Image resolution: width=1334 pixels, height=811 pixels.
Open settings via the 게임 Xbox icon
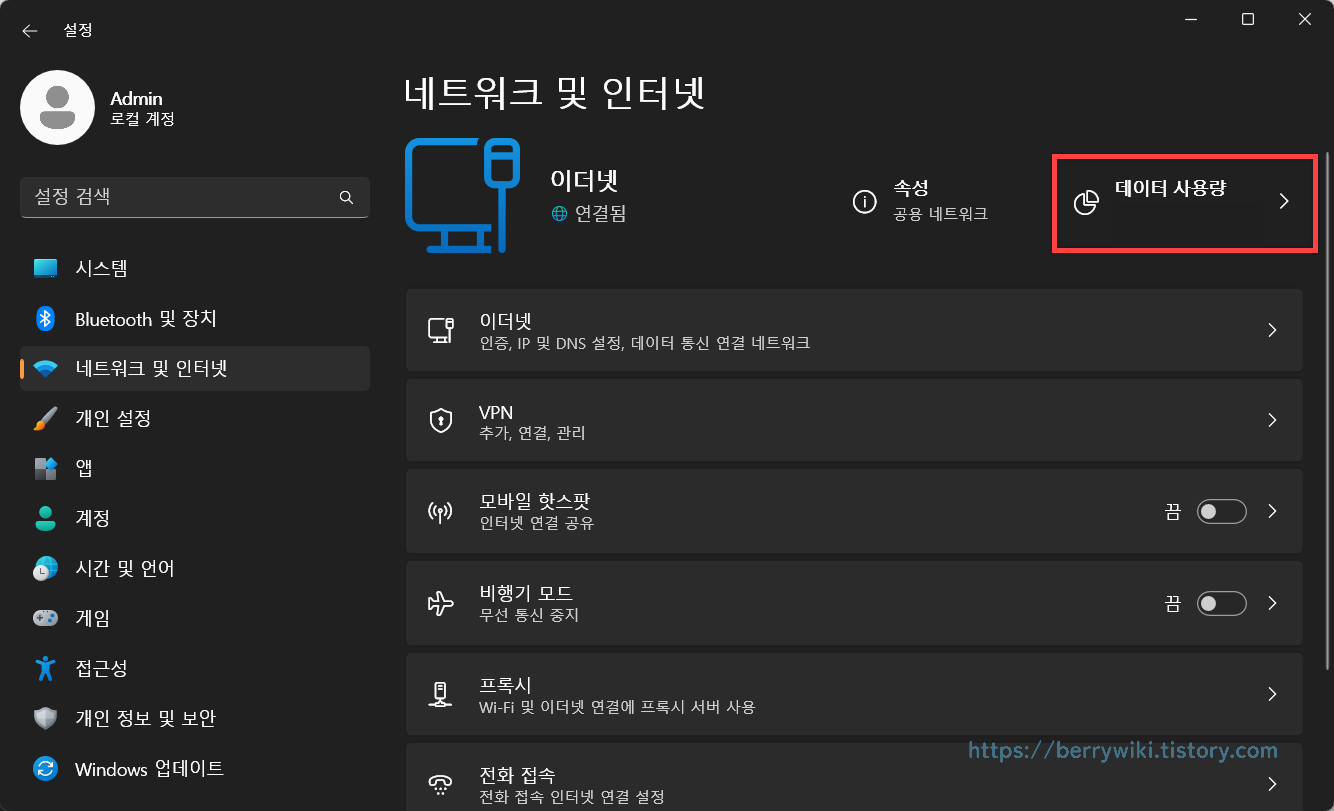pos(44,618)
